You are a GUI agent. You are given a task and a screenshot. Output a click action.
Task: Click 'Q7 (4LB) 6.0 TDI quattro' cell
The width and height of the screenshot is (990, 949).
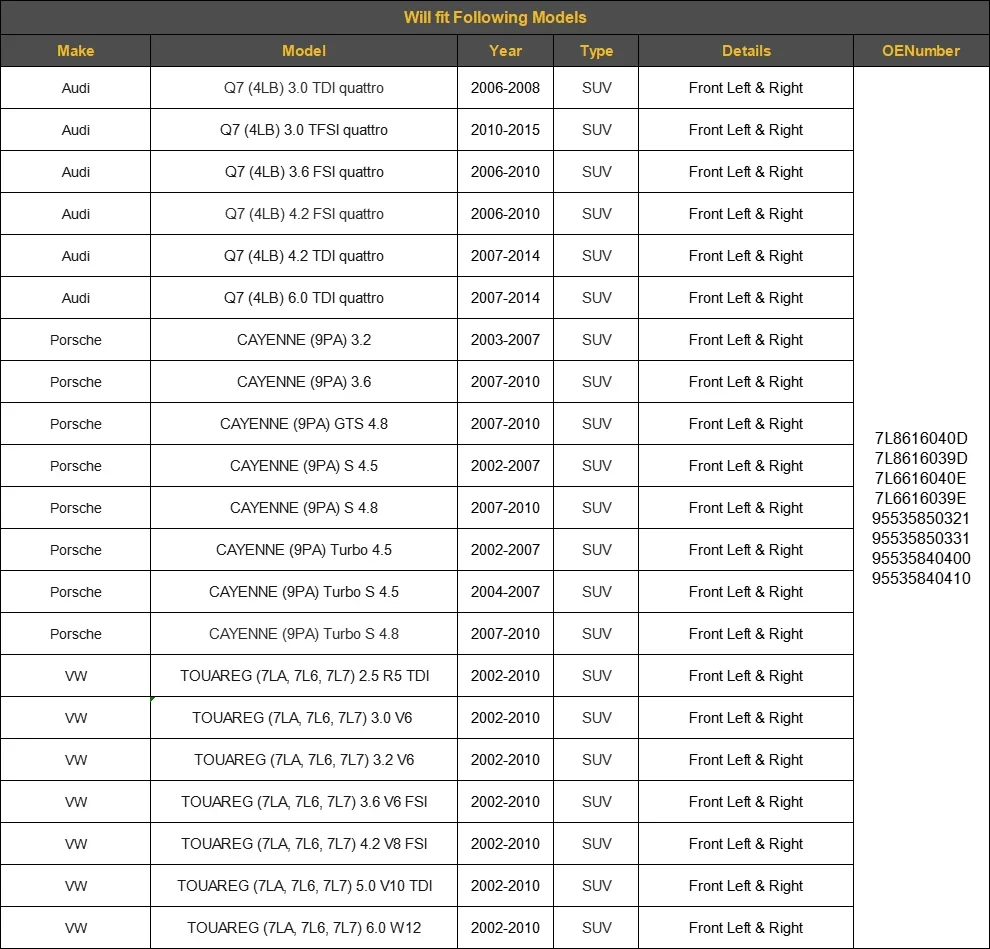coord(304,298)
